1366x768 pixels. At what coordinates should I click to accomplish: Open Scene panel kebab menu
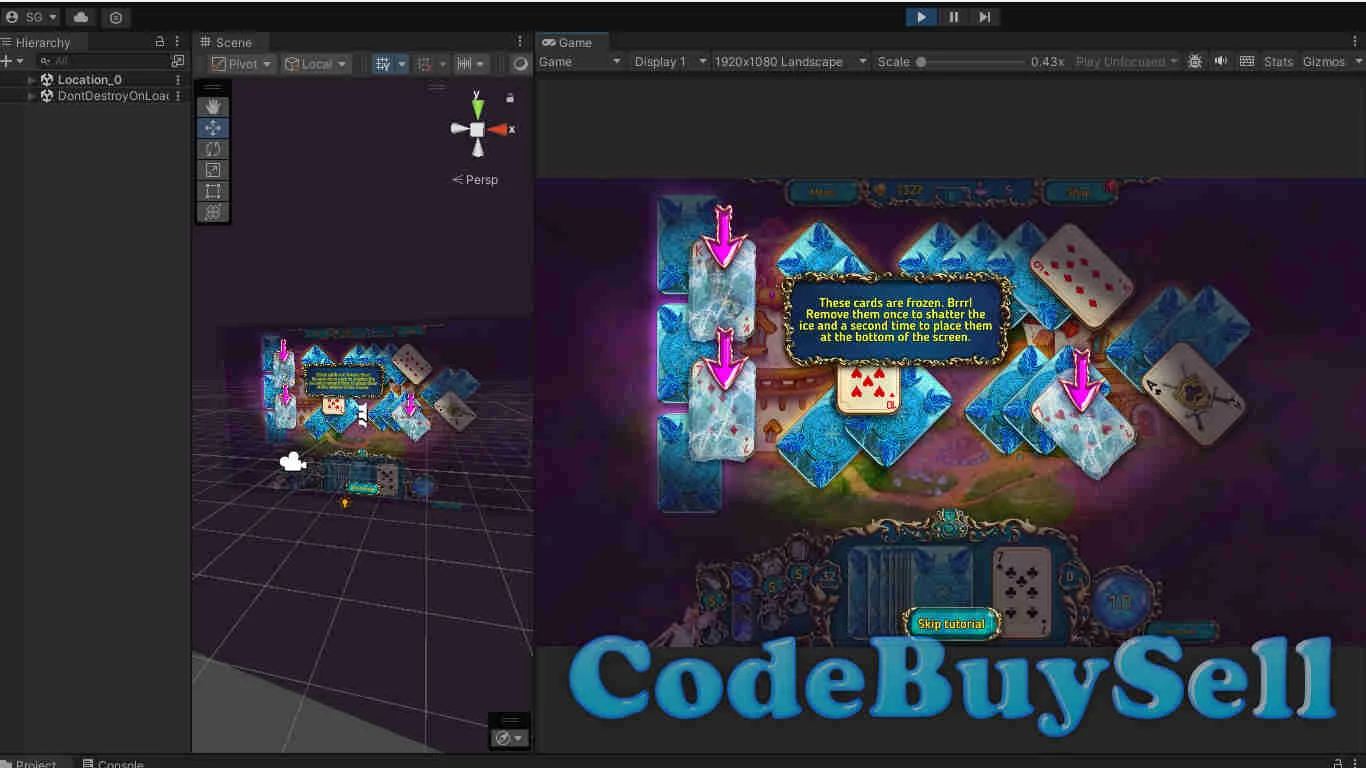pyautogui.click(x=520, y=42)
